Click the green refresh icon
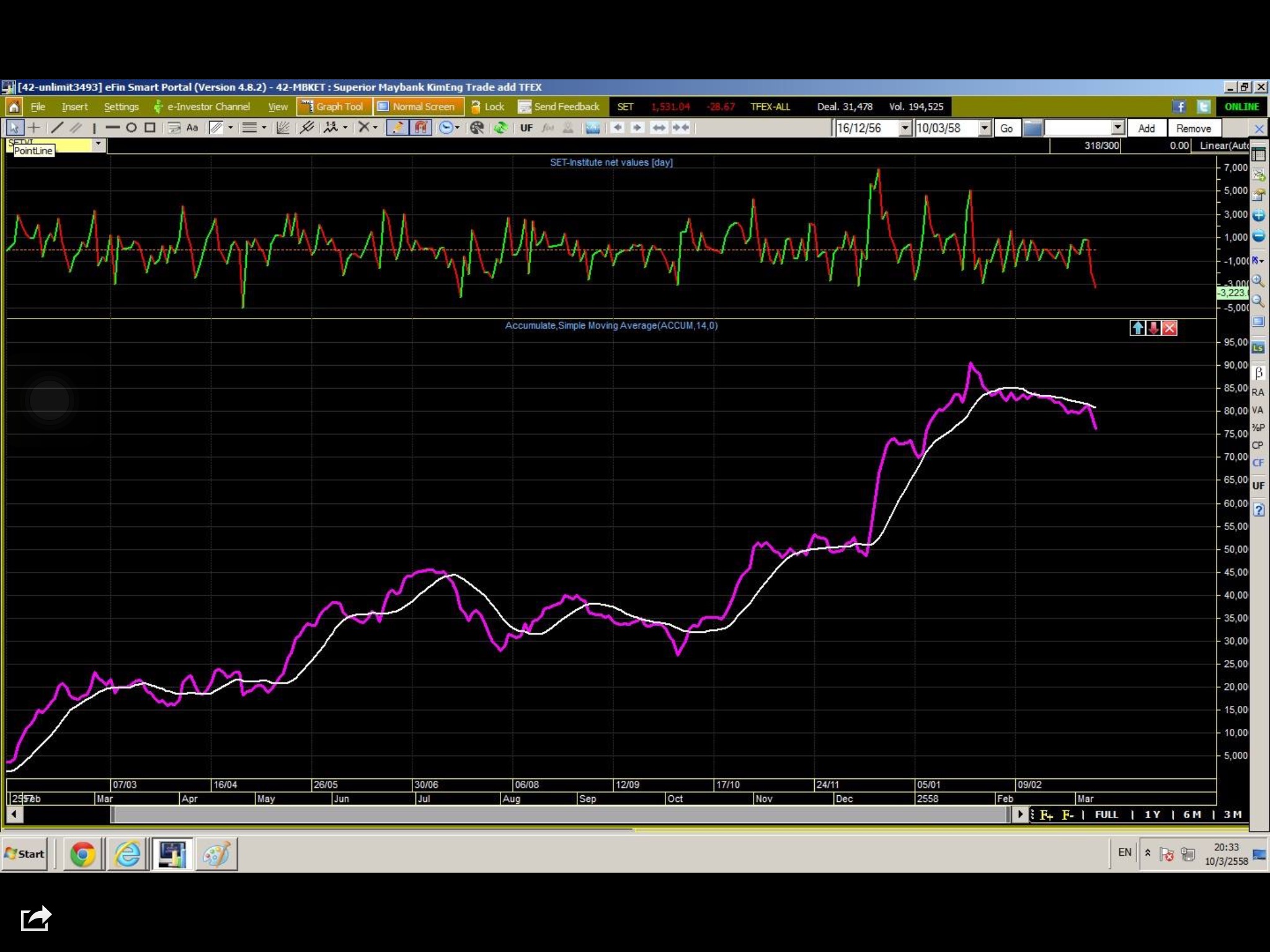The width and height of the screenshot is (1270, 952). [500, 128]
